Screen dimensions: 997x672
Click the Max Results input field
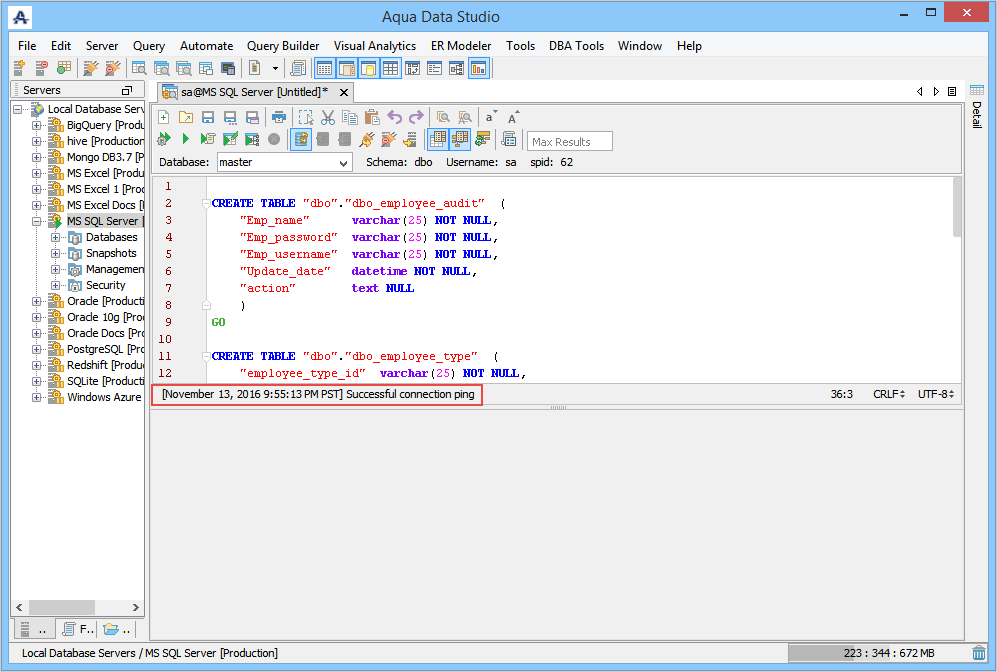570,141
